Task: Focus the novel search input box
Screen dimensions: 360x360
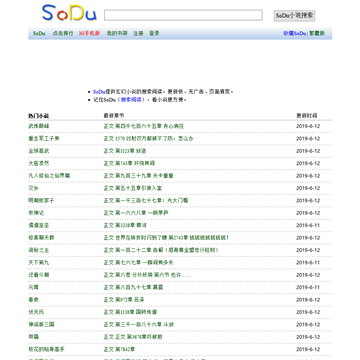Action: coord(183,15)
